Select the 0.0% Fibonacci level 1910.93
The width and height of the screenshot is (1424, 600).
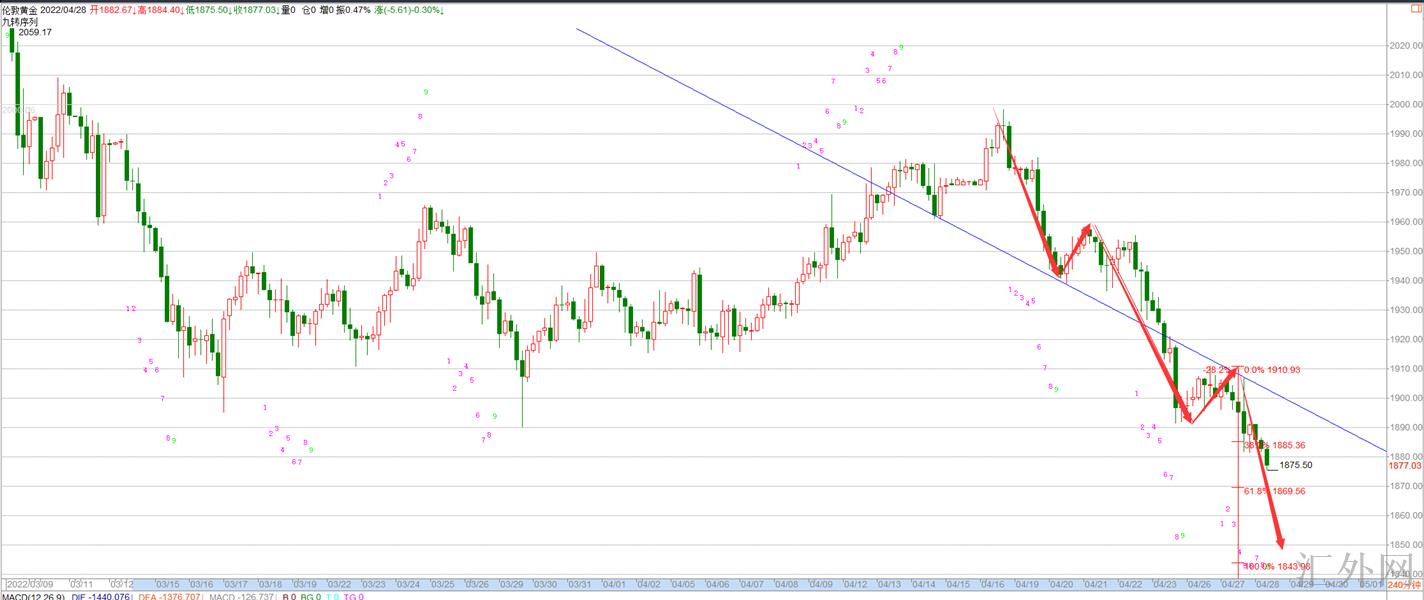coord(1284,370)
